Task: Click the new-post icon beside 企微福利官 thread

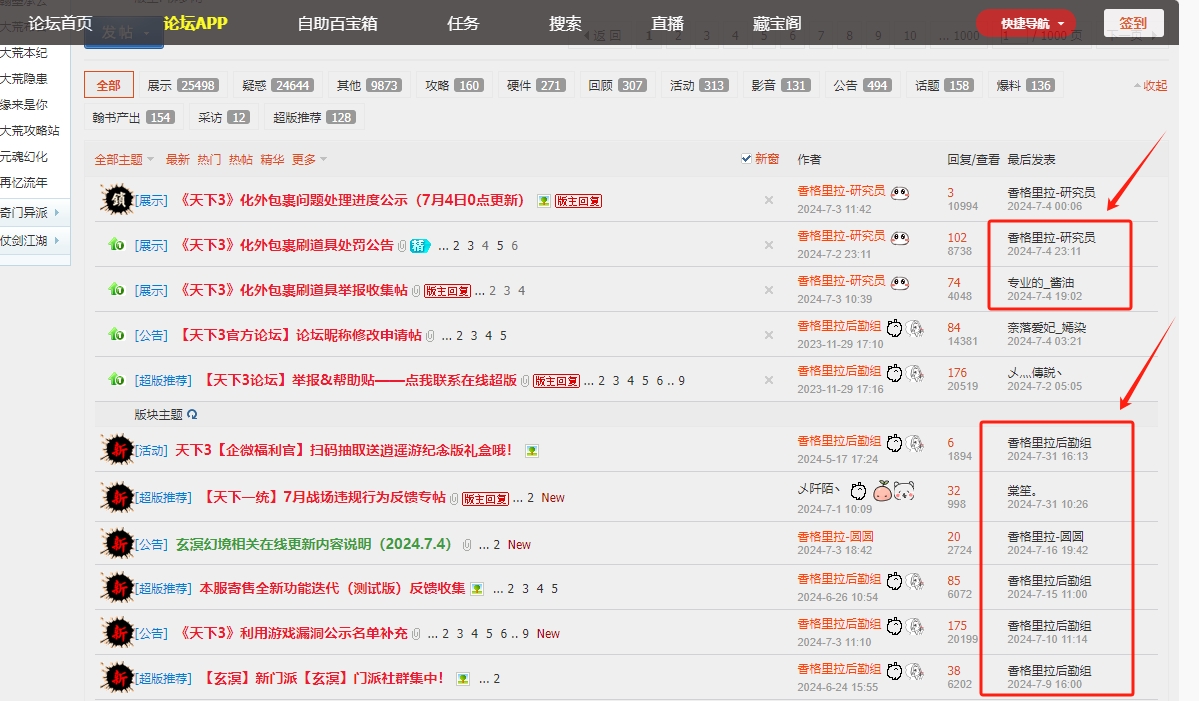Action: coord(118,449)
